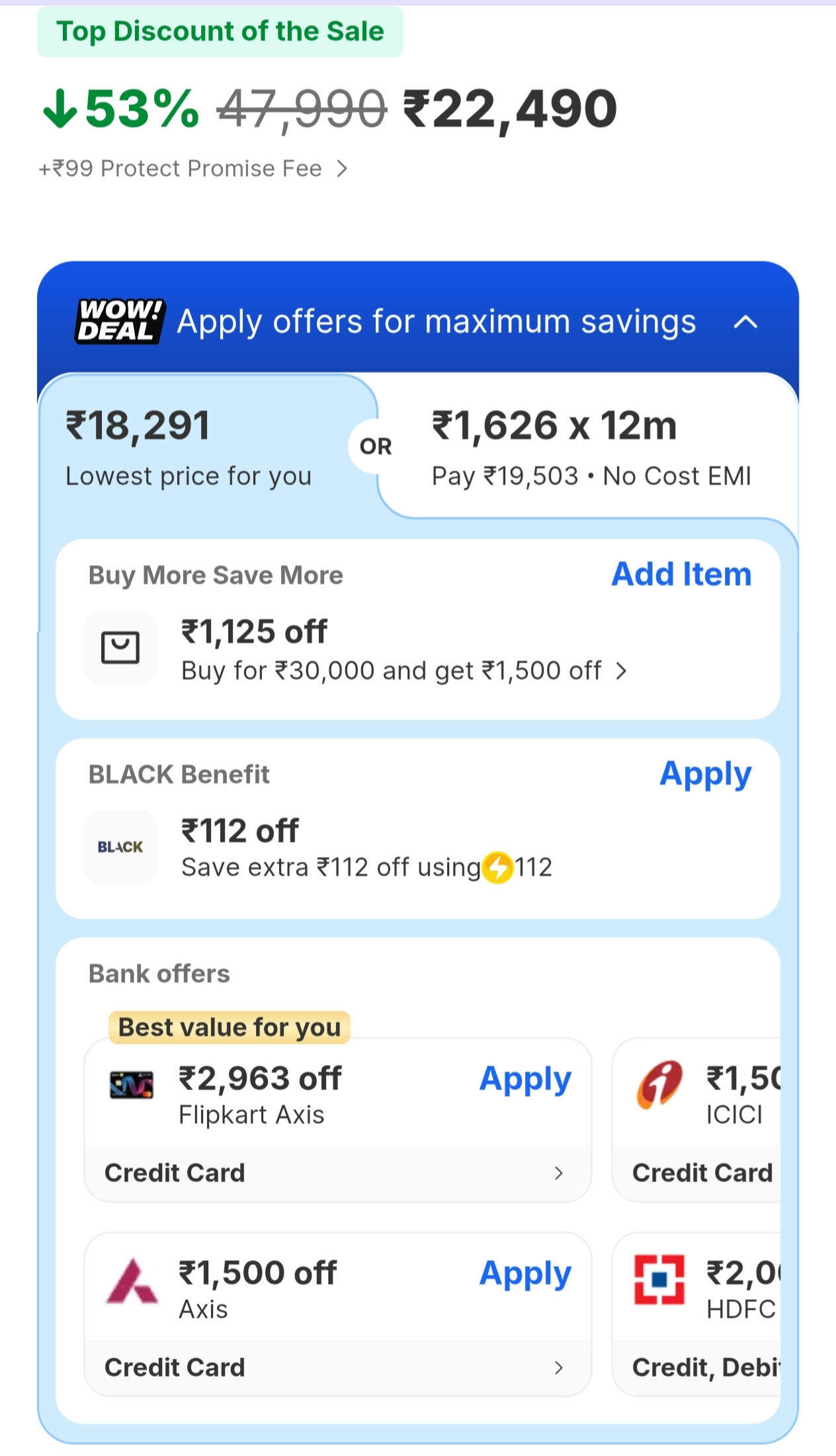Click the HDFC bank logo icon
The height and width of the screenshot is (1456, 836).
click(659, 1279)
